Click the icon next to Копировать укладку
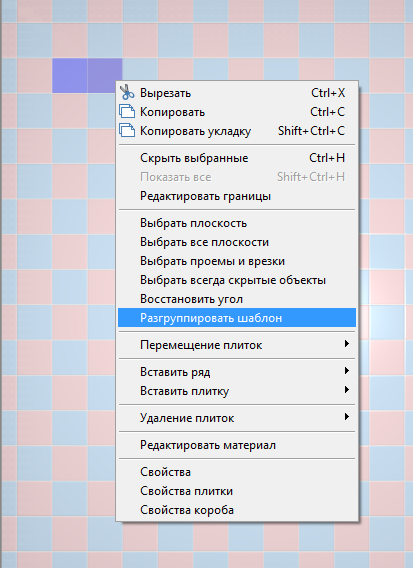The width and height of the screenshot is (413, 568). tap(127, 130)
